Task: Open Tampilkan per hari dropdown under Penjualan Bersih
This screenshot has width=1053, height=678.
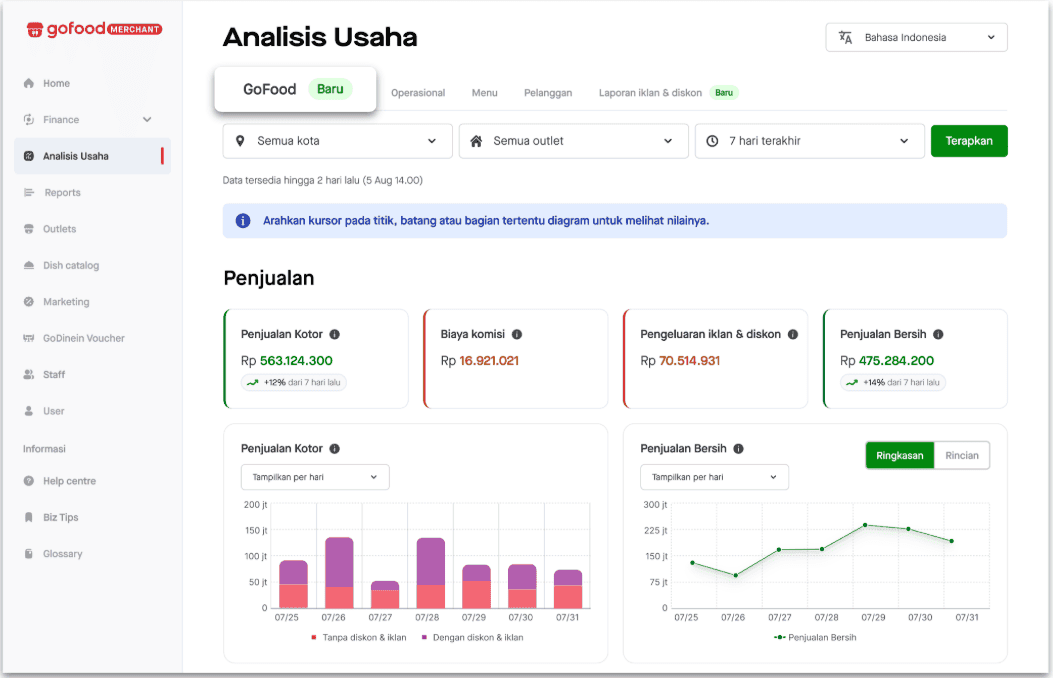Action: (x=714, y=477)
